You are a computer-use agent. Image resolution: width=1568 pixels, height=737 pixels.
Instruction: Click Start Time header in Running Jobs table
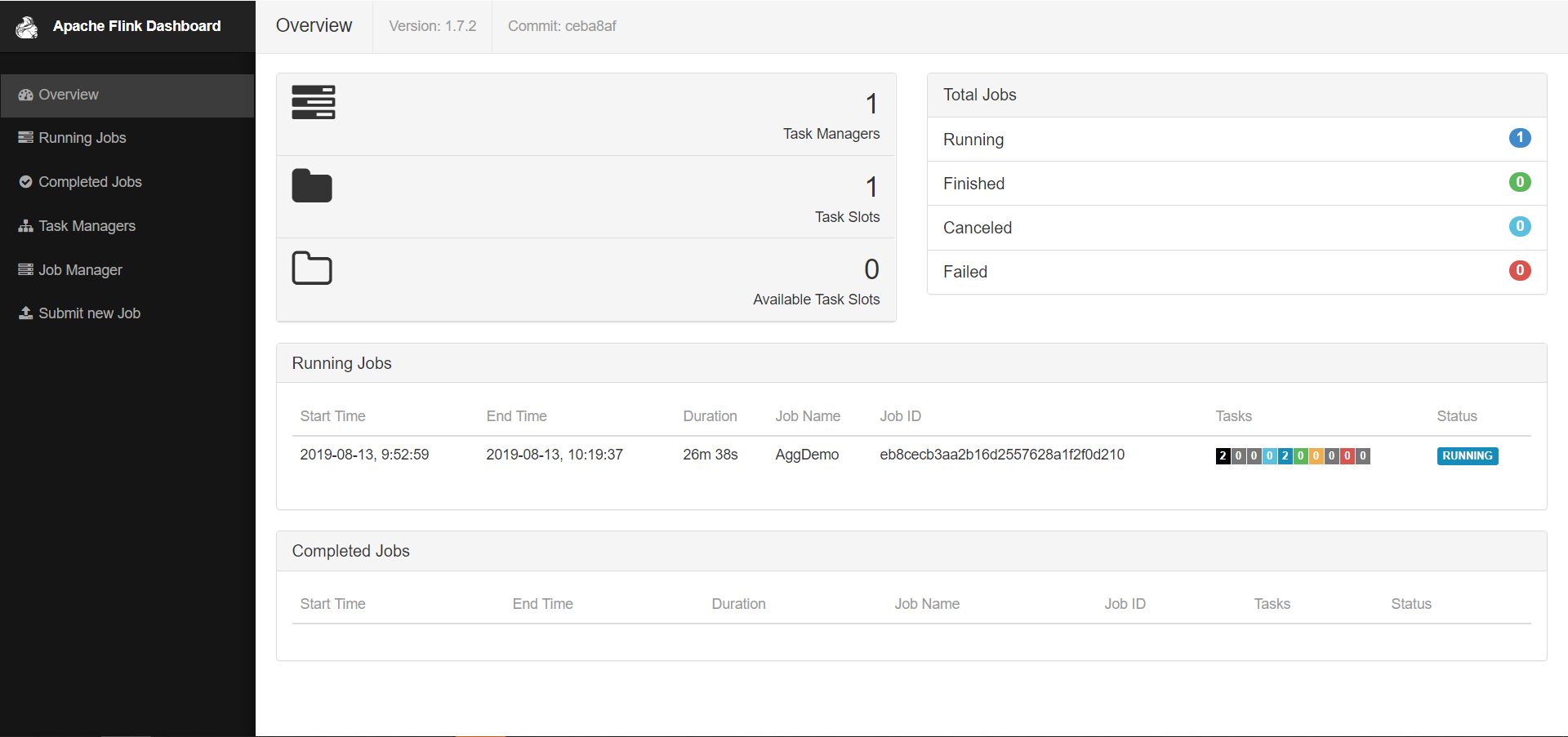(332, 416)
